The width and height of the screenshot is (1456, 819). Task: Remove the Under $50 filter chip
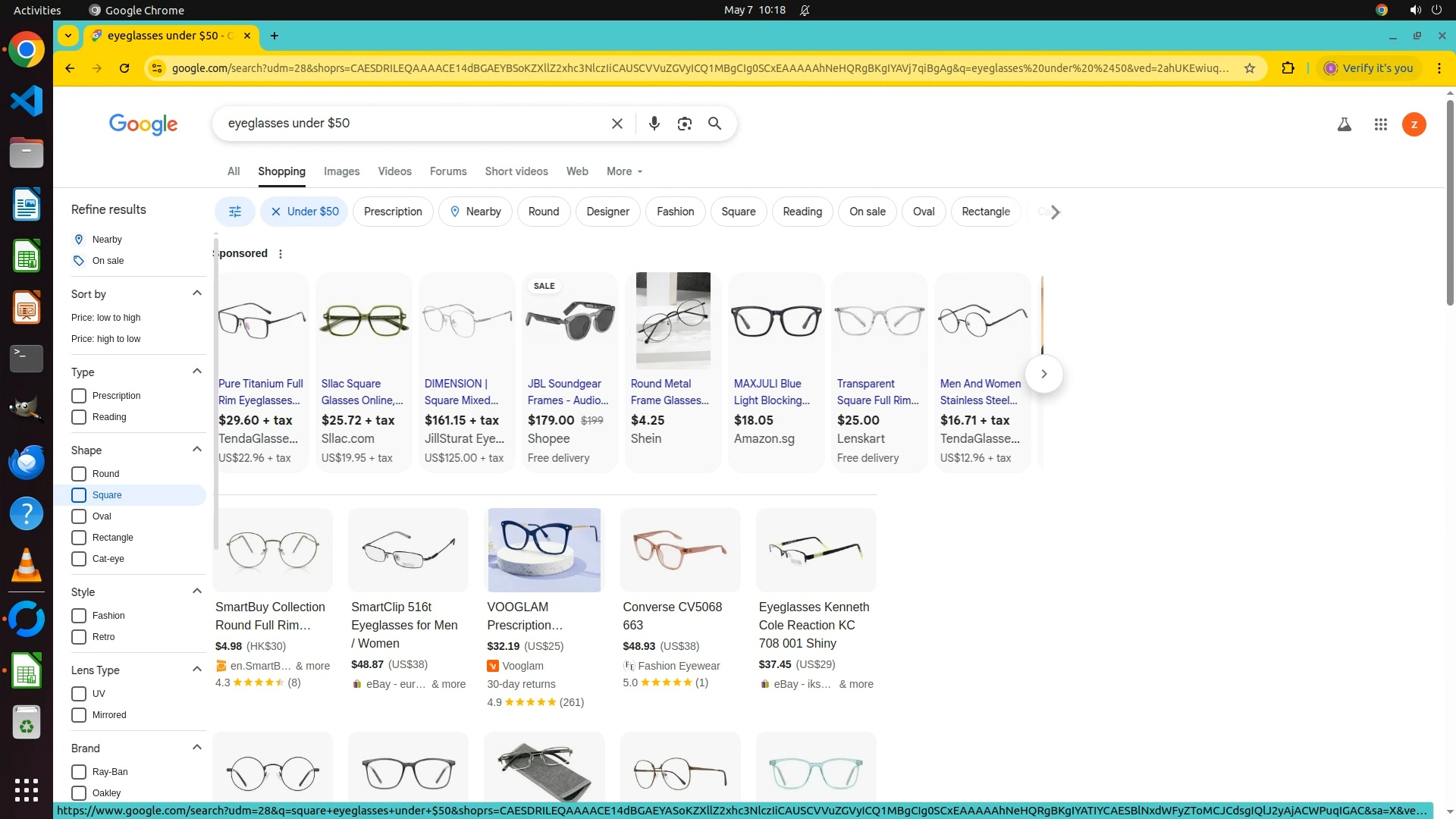coord(276,212)
